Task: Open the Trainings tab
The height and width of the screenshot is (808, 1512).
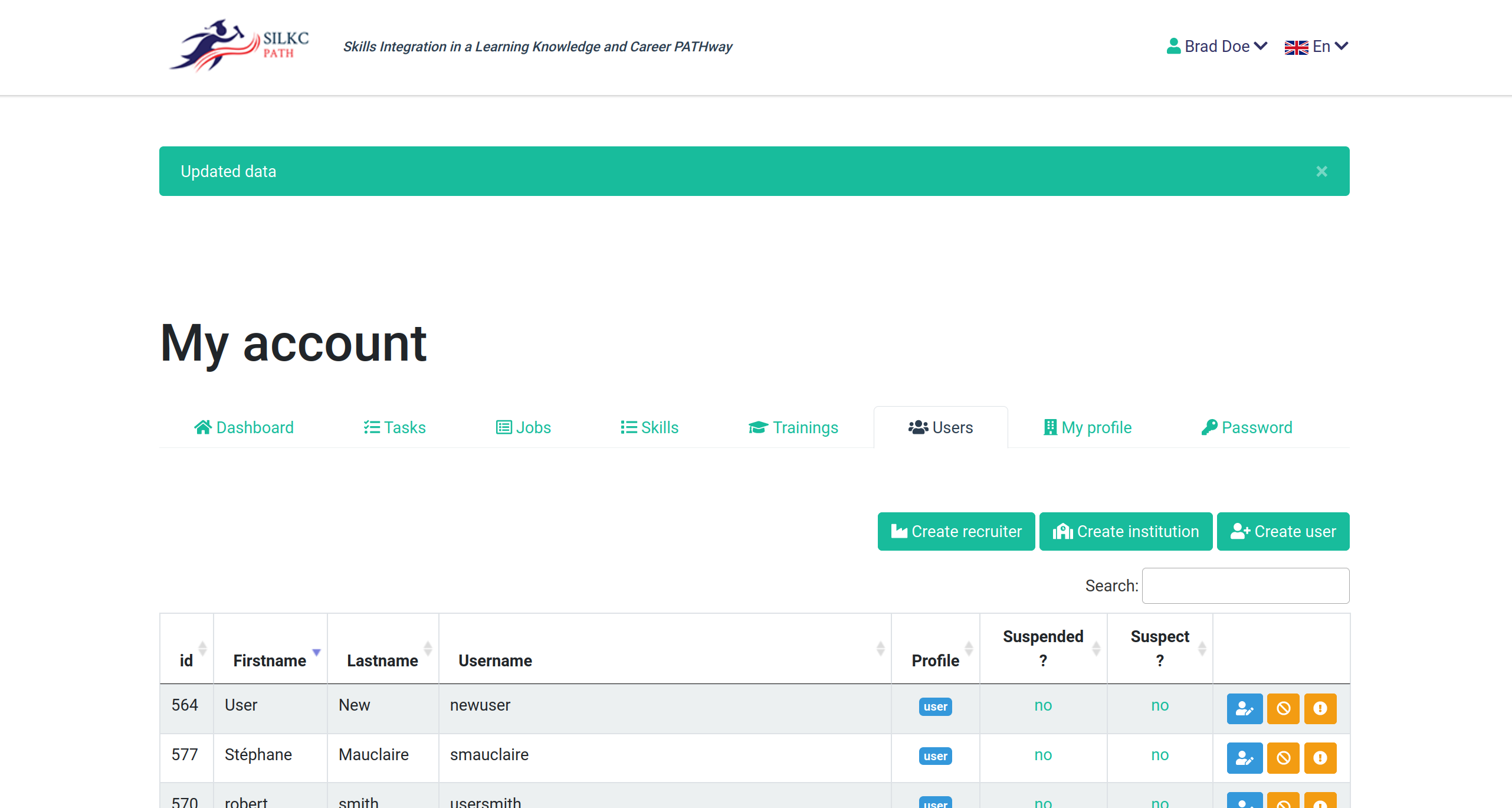Action: coord(793,427)
